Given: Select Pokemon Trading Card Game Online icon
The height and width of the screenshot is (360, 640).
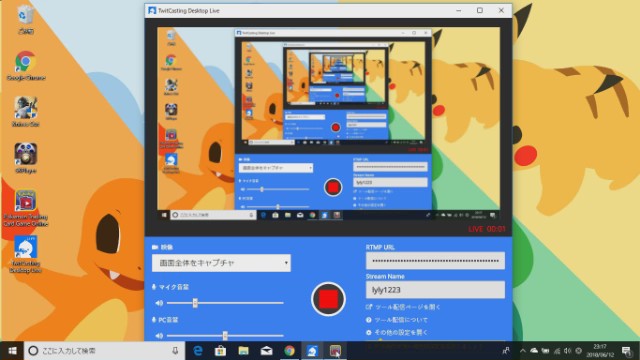Looking at the screenshot, I should pyautogui.click(x=25, y=208).
